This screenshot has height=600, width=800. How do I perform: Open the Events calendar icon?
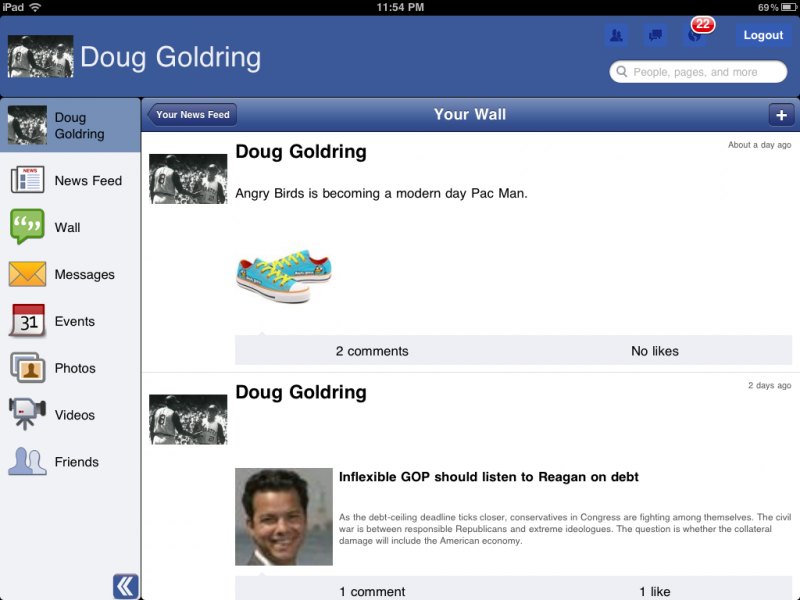(28, 320)
